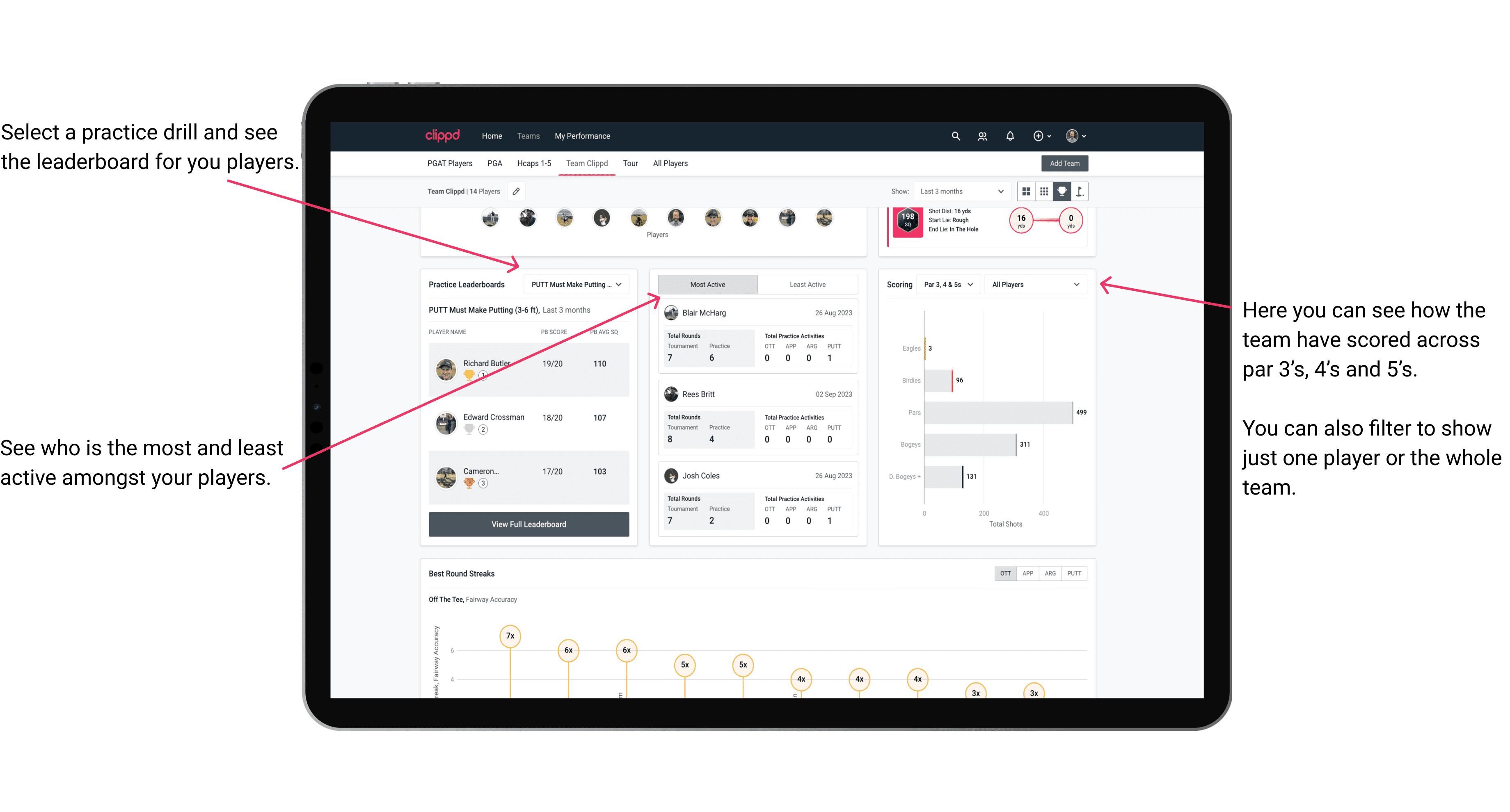Screen dimensions: 1510x812
Task: Click View Full Leaderboard button
Action: [x=529, y=524]
